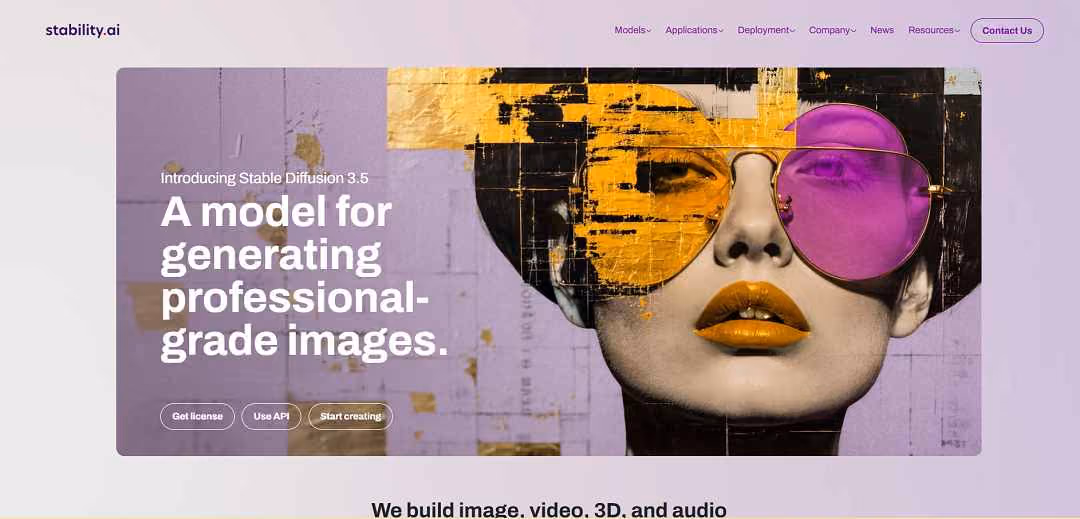
Task: Click the Contact Us button
Action: coord(1007,30)
